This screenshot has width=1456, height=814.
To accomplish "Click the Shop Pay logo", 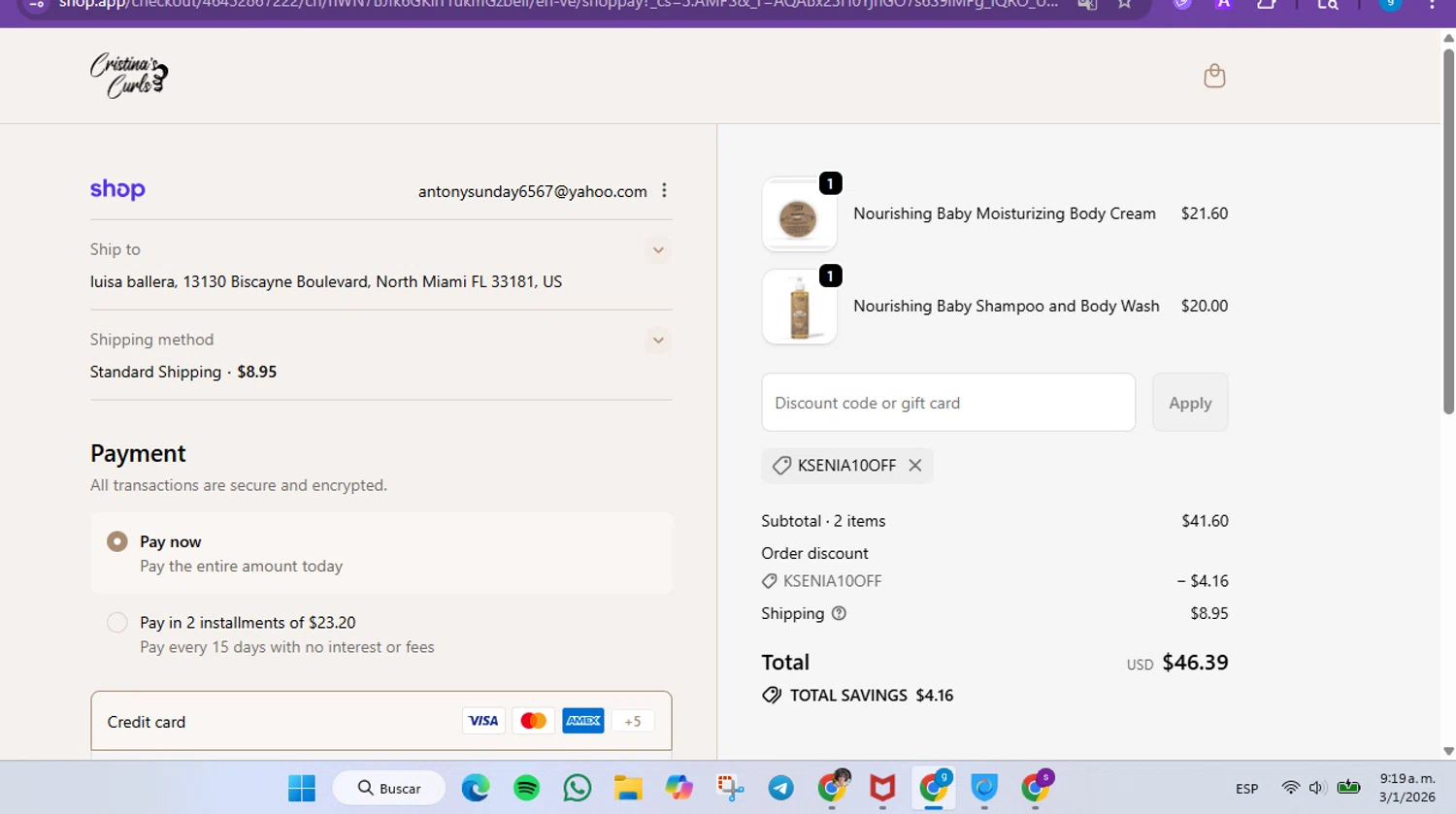I will click(117, 189).
